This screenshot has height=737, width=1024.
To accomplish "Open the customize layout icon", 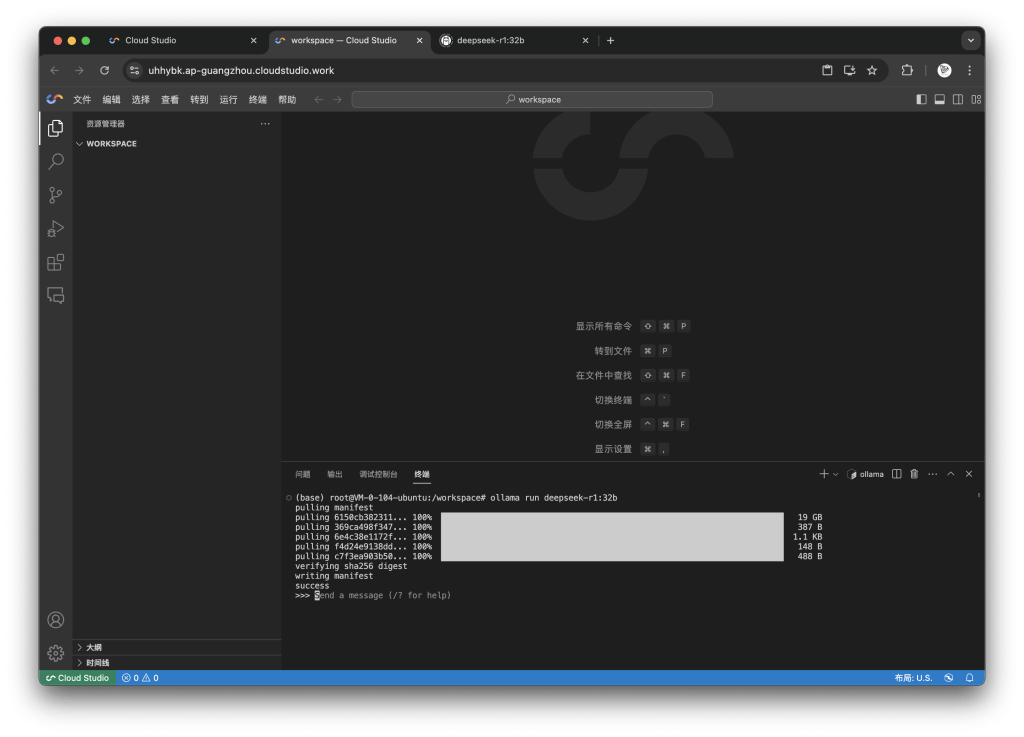I will [976, 99].
